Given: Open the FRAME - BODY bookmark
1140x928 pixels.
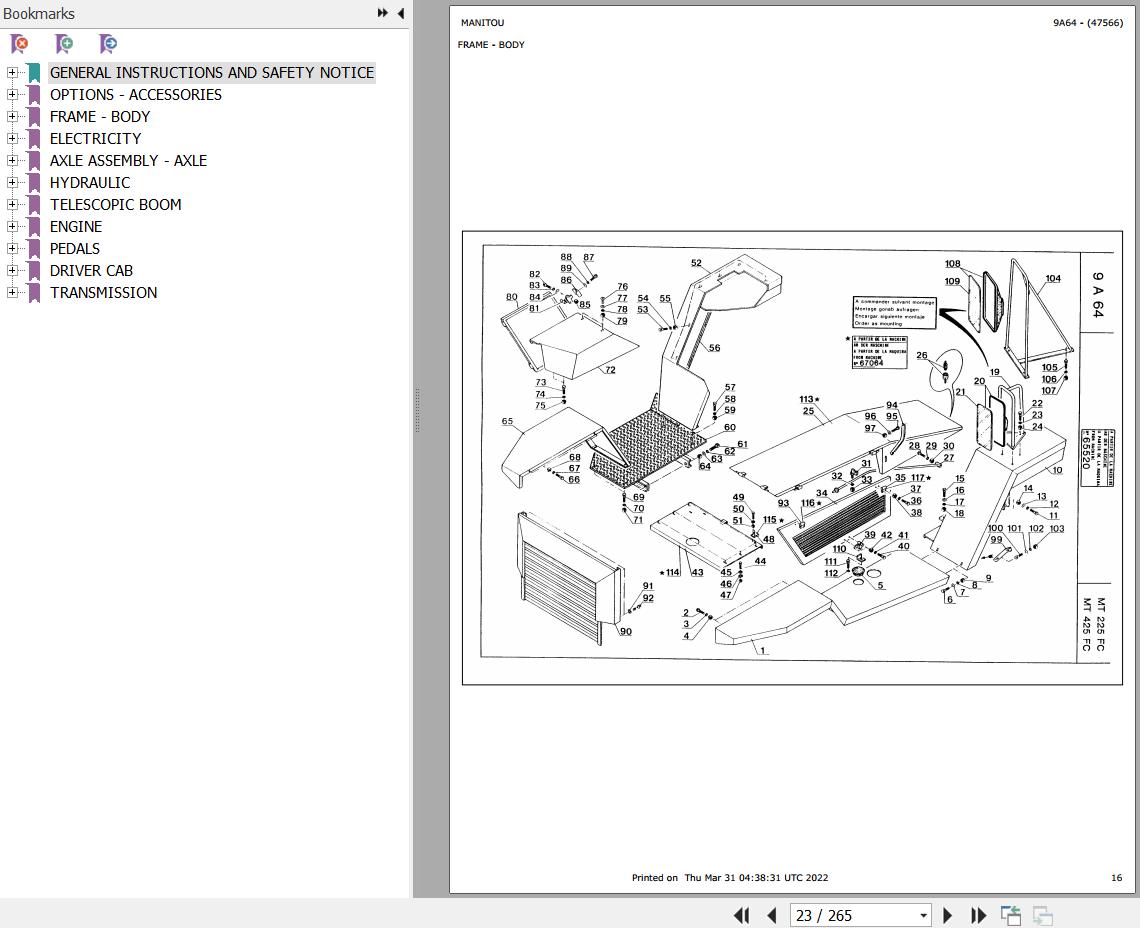Looking at the screenshot, I should pyautogui.click(x=100, y=116).
